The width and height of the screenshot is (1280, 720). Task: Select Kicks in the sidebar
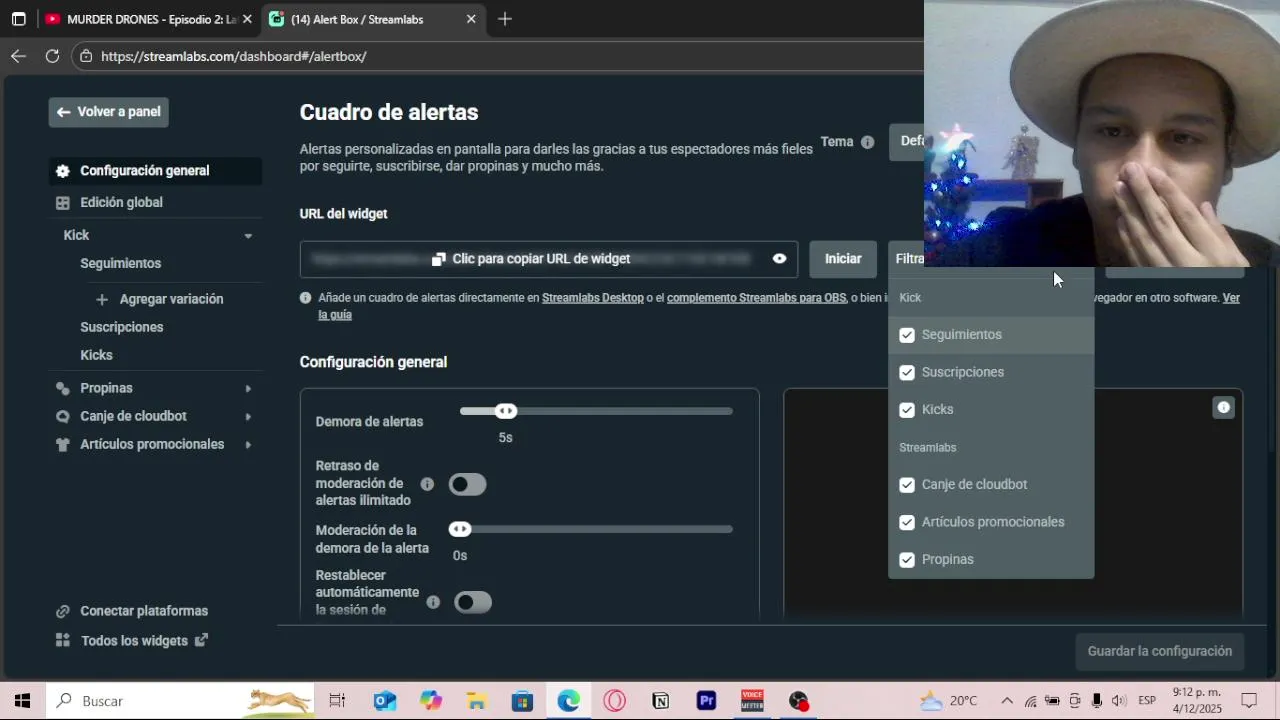point(97,355)
